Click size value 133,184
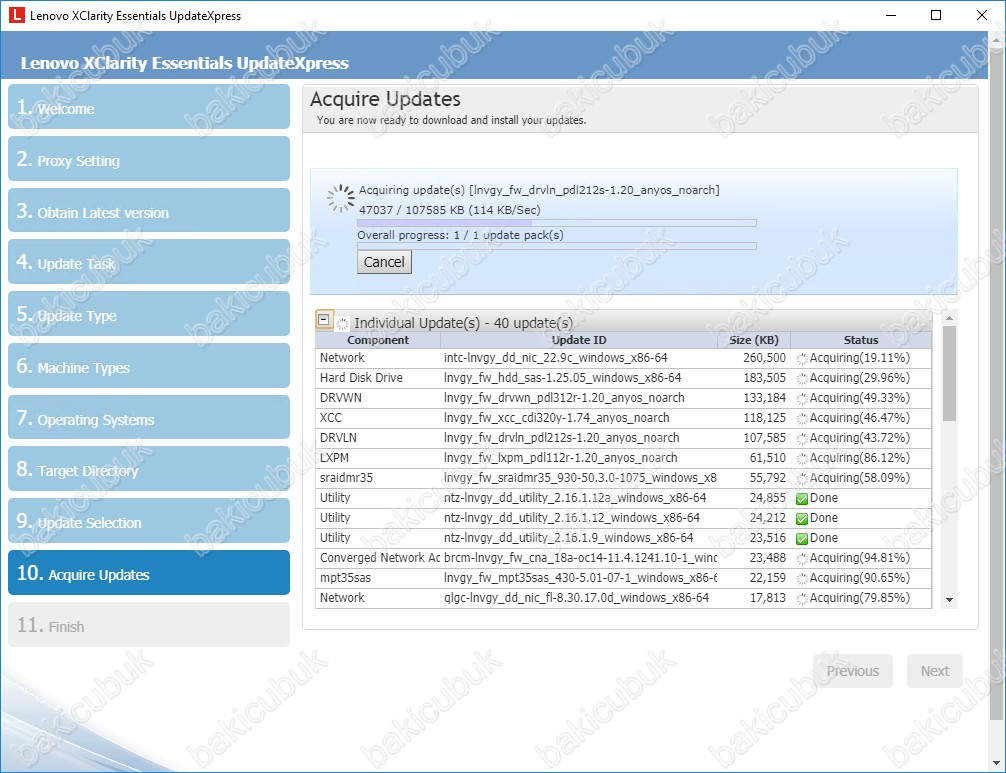 point(764,398)
